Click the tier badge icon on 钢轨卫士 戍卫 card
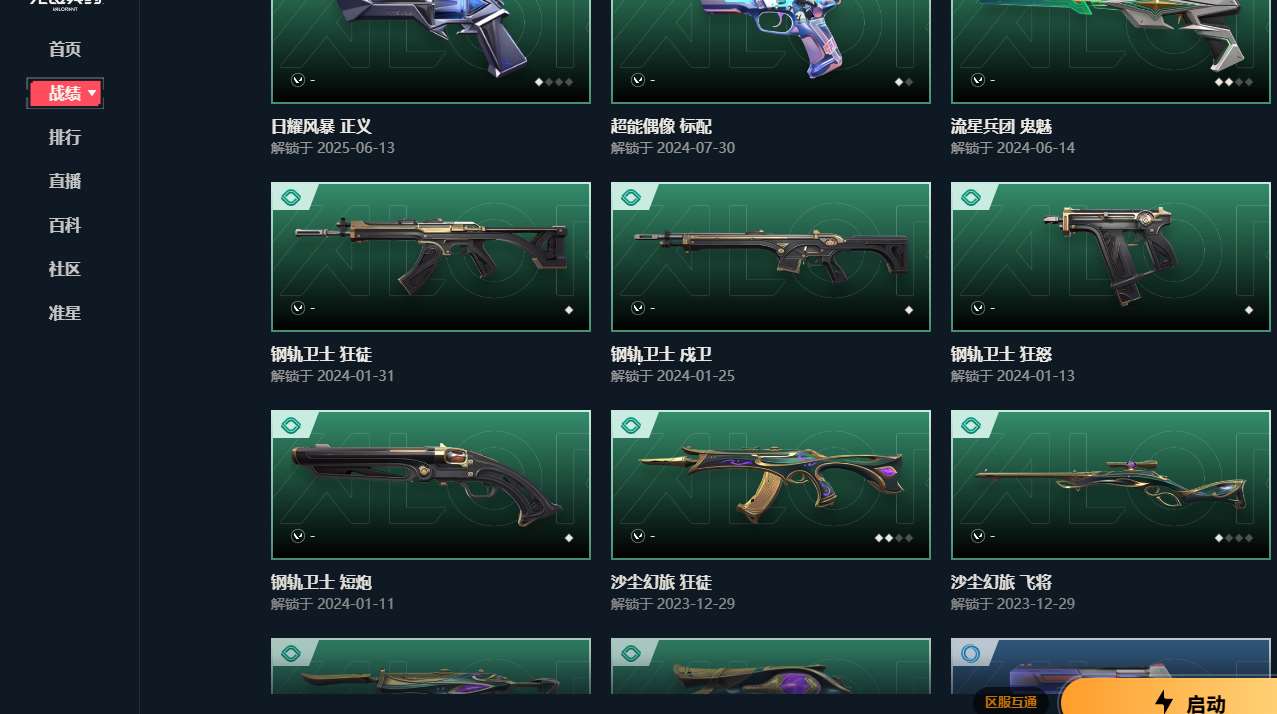This screenshot has width=1277, height=714. (x=630, y=198)
